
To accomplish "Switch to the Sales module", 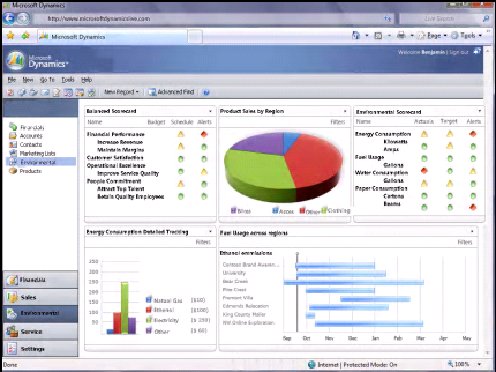I will [x=40, y=297].
